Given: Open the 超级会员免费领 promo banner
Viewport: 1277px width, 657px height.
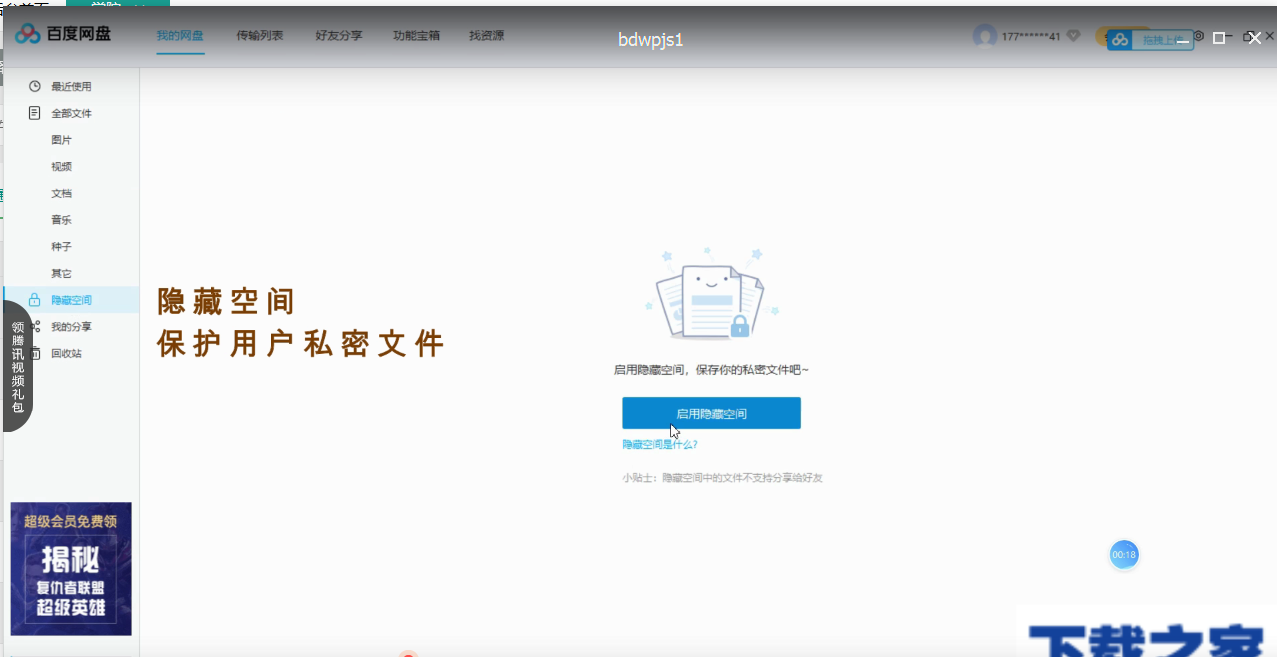Looking at the screenshot, I should tap(71, 568).
